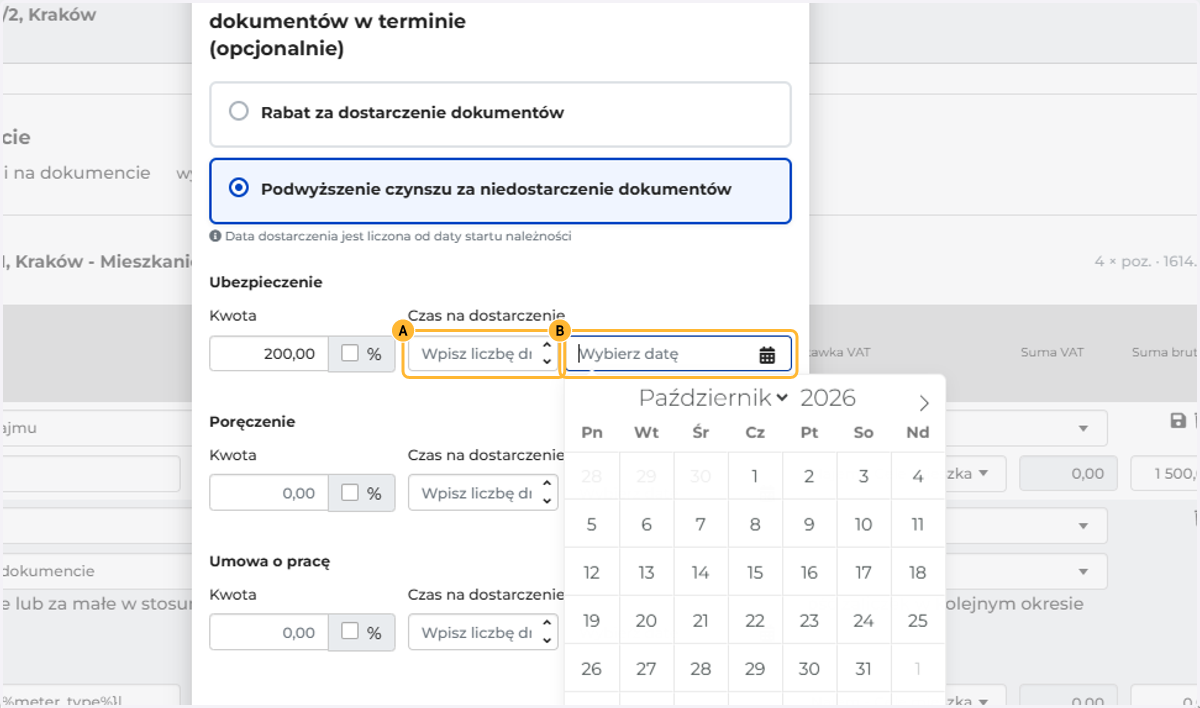The image size is (1200, 708).
Task: Click the Poręczenie Kwota field showing 0,00
Action: pyautogui.click(x=269, y=493)
